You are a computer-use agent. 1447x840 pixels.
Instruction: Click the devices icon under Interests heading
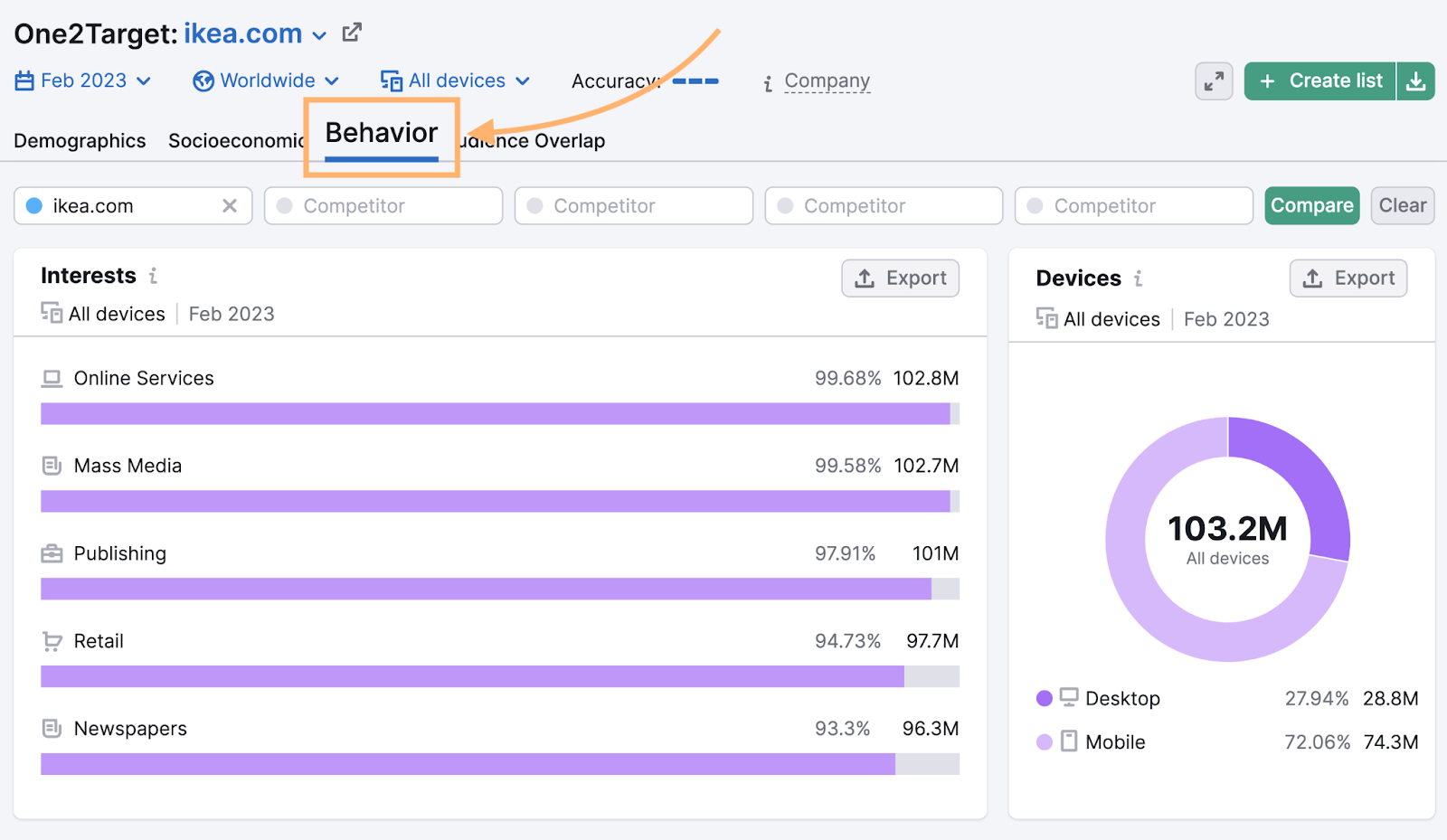52,313
